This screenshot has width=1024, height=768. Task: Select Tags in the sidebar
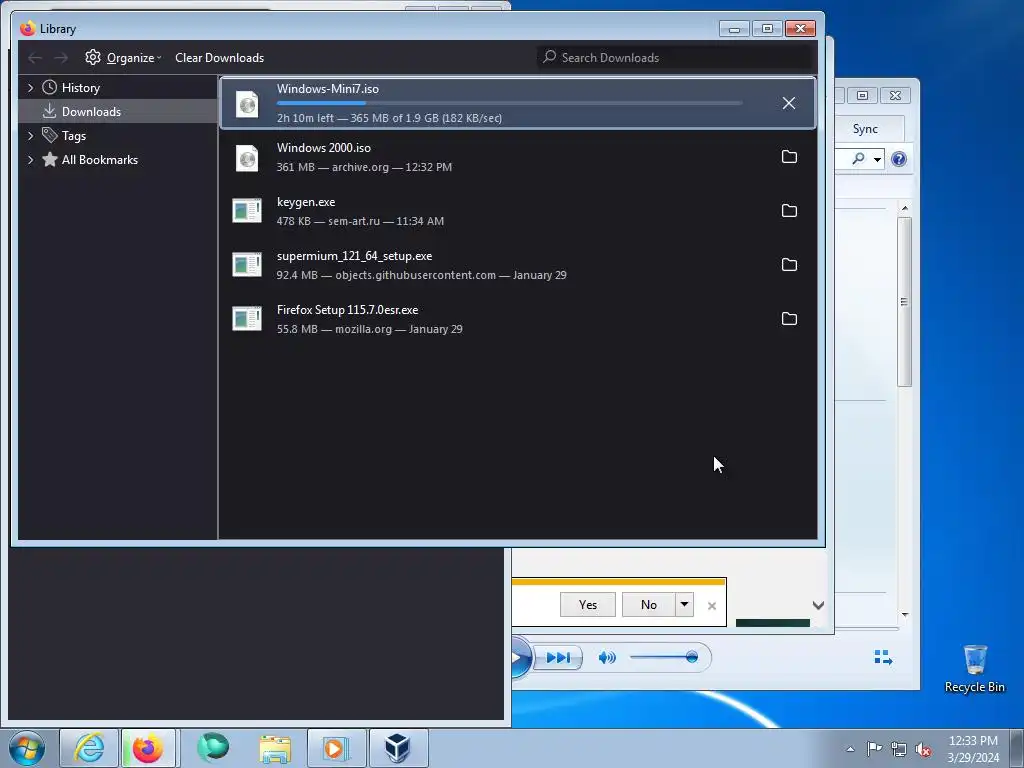[x=74, y=136]
